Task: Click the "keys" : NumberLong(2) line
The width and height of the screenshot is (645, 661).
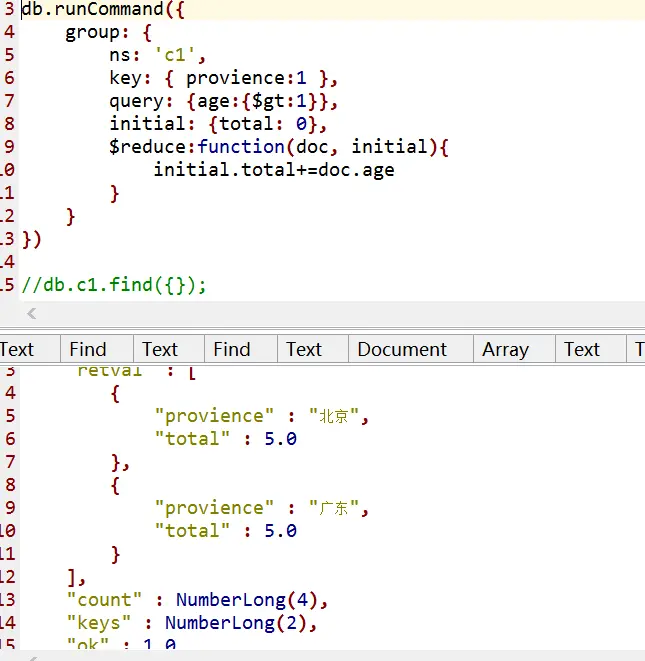Action: point(192,623)
